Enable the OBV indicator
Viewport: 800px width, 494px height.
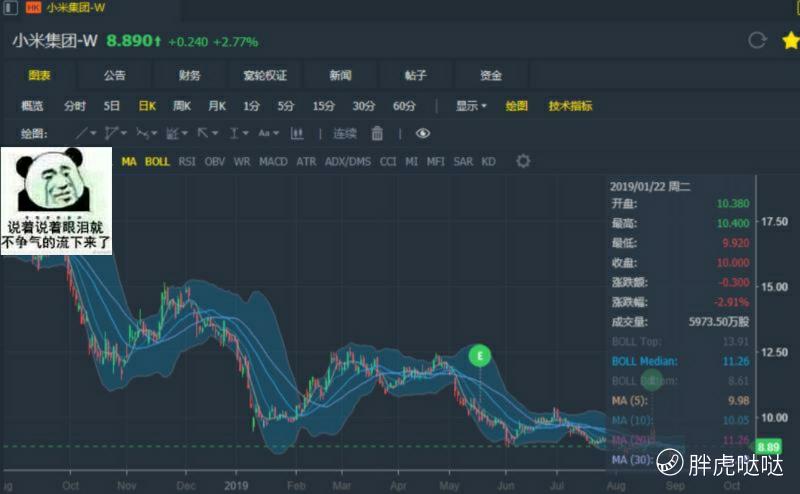pos(215,162)
